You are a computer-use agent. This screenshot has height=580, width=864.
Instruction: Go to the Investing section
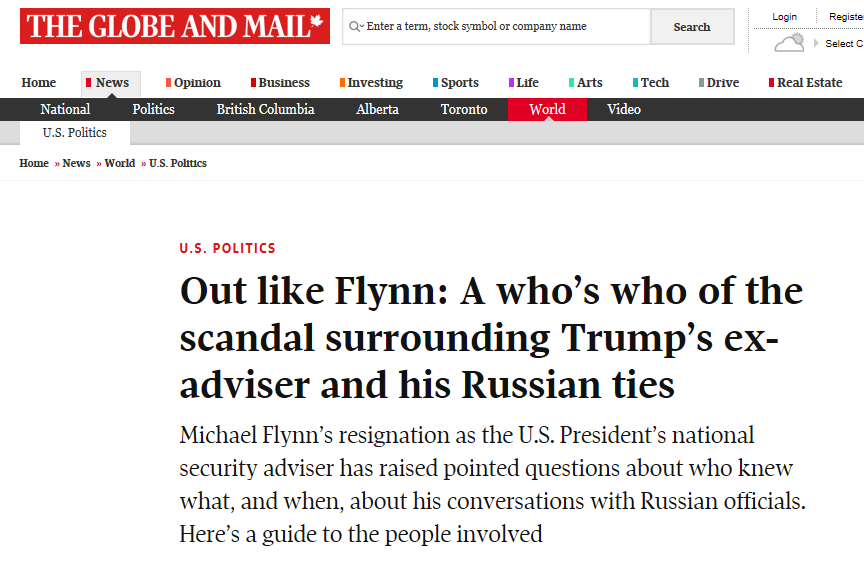coord(371,83)
